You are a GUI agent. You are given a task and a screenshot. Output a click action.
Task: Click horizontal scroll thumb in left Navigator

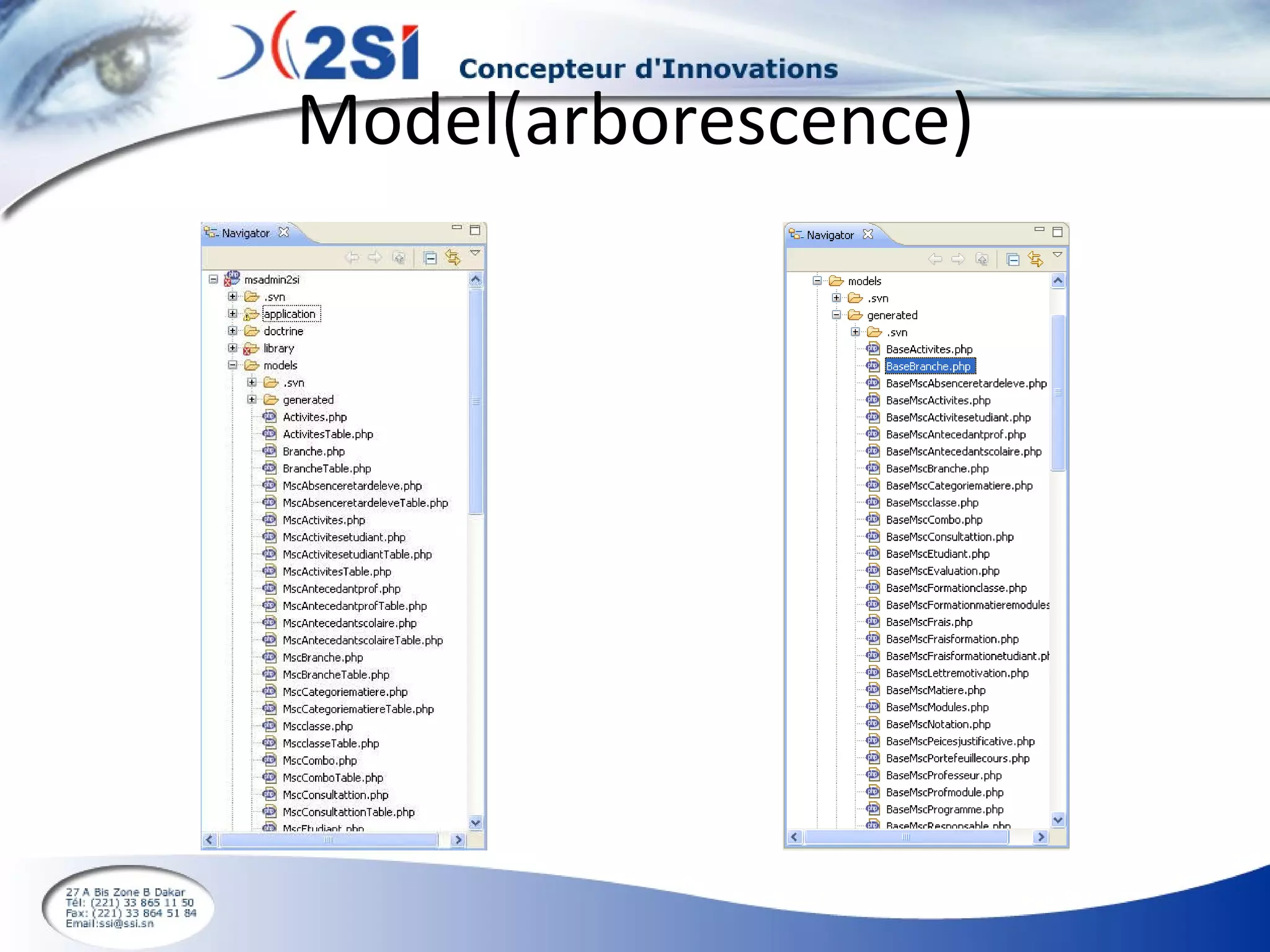coord(329,840)
